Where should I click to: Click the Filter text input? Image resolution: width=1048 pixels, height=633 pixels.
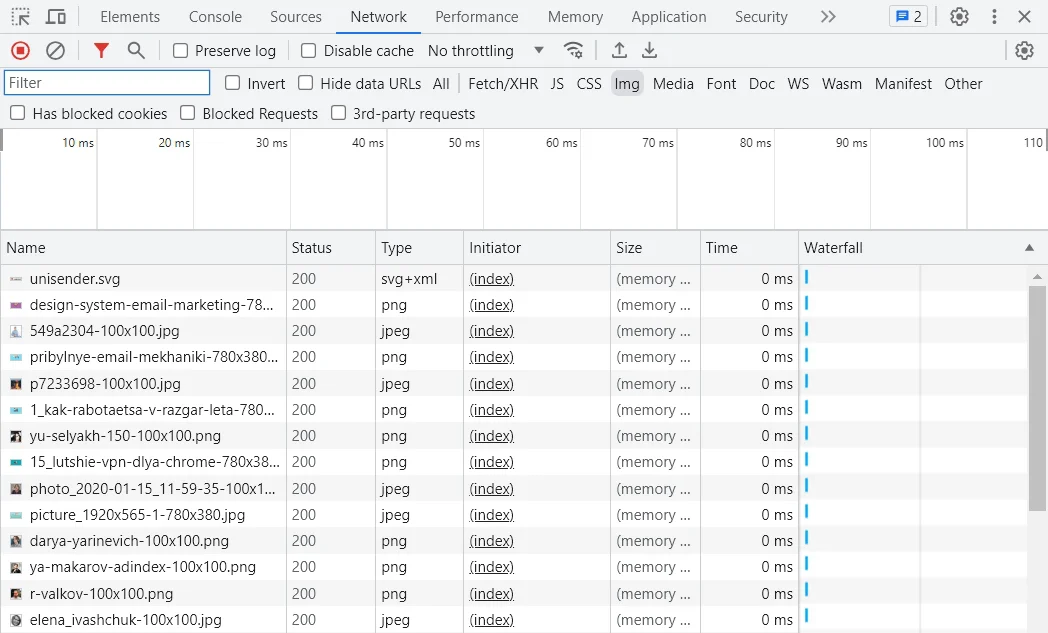107,83
